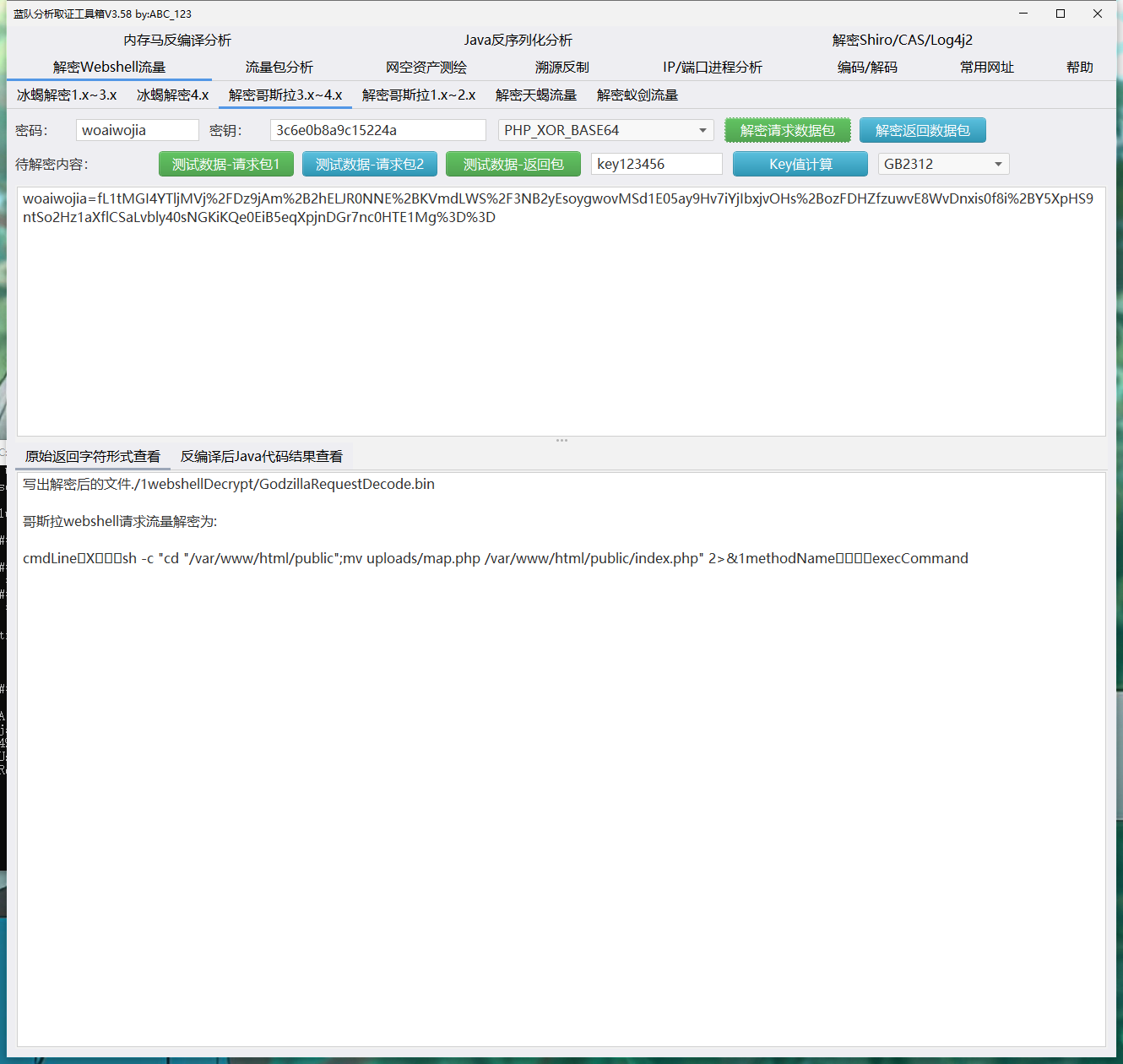Switch to 反编译后Java代码结果查看 tab

[x=261, y=457]
